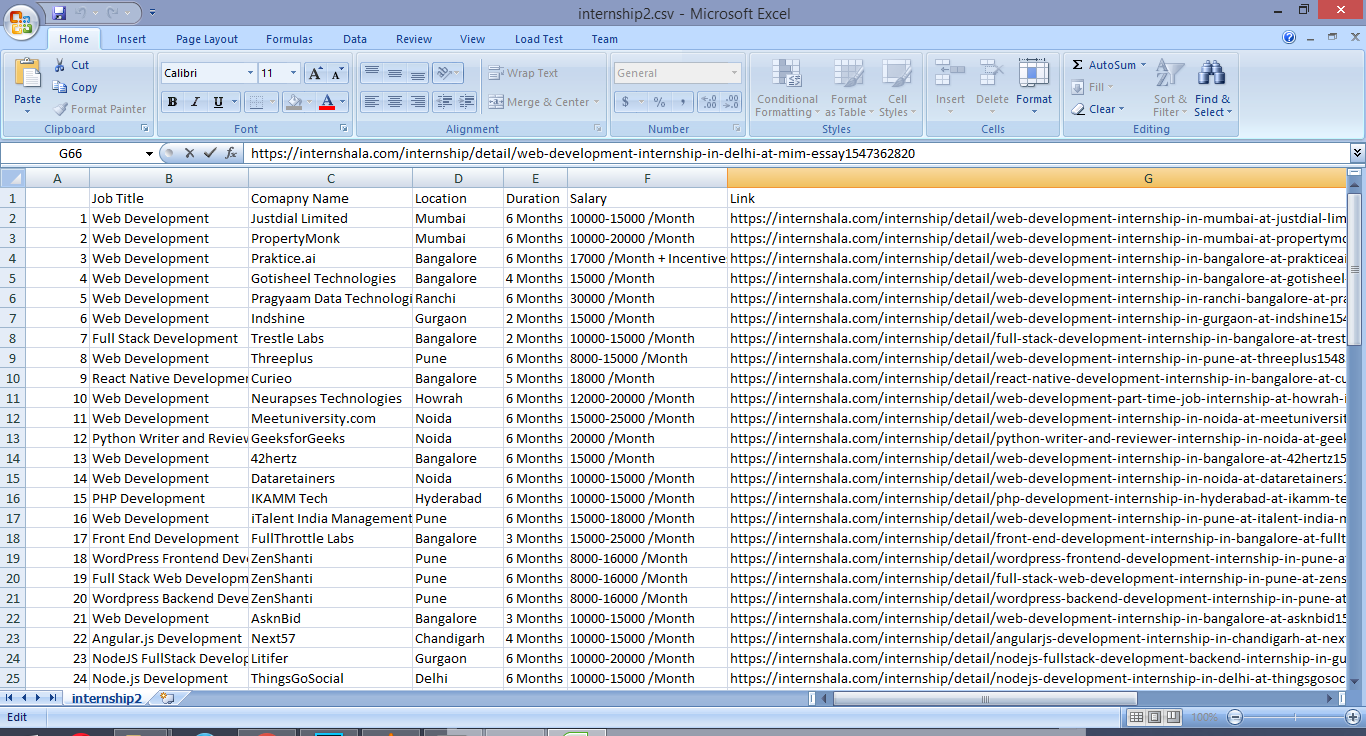Open the font size 11 dropdown
Image resolution: width=1366 pixels, height=736 pixels.
pos(293,73)
